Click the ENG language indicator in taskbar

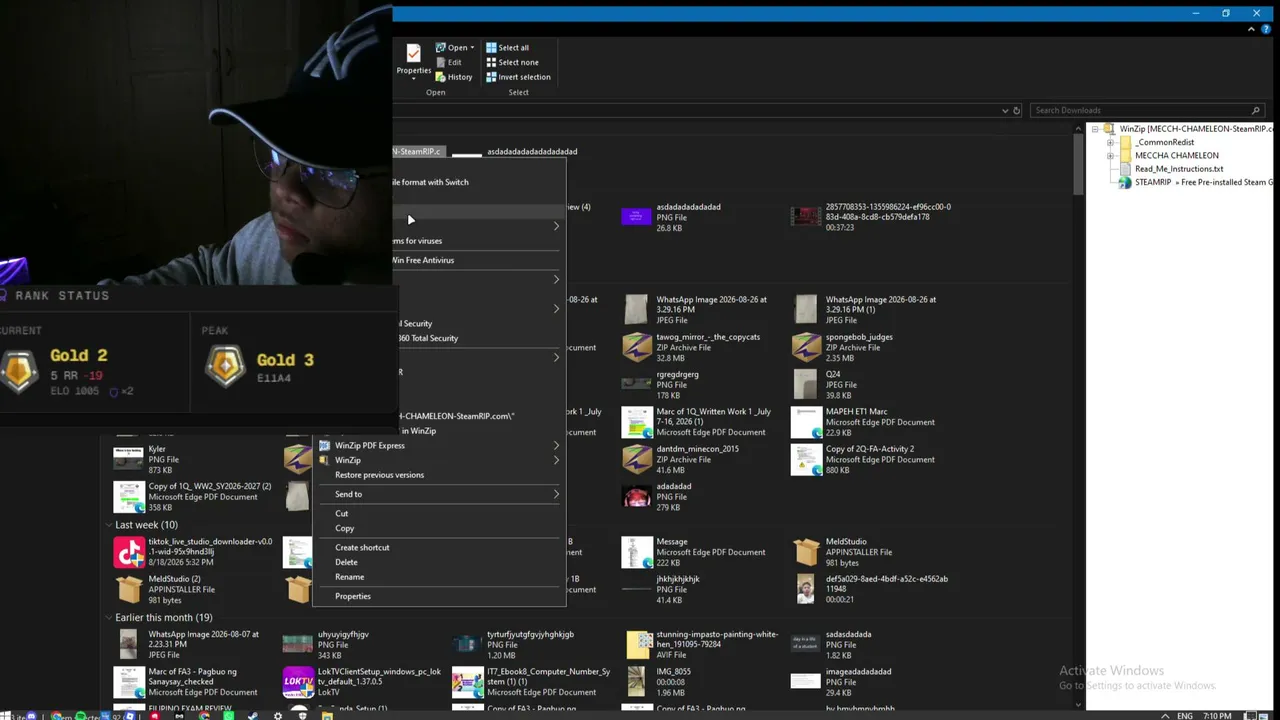1185,716
